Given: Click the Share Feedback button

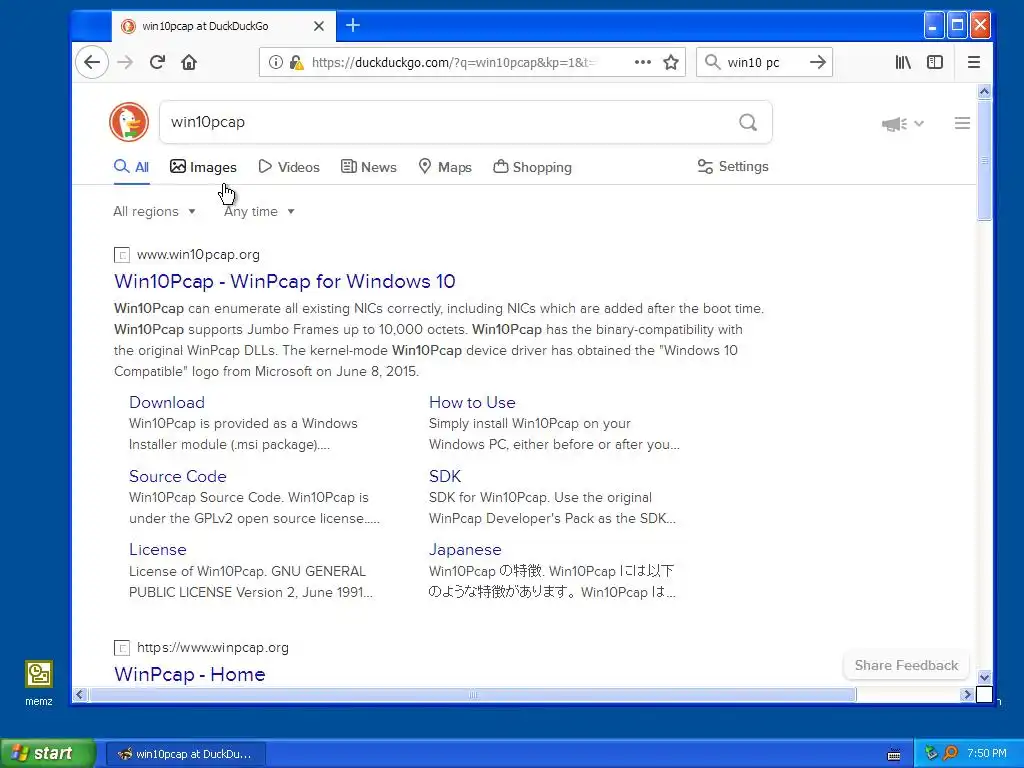Looking at the screenshot, I should click(x=906, y=665).
